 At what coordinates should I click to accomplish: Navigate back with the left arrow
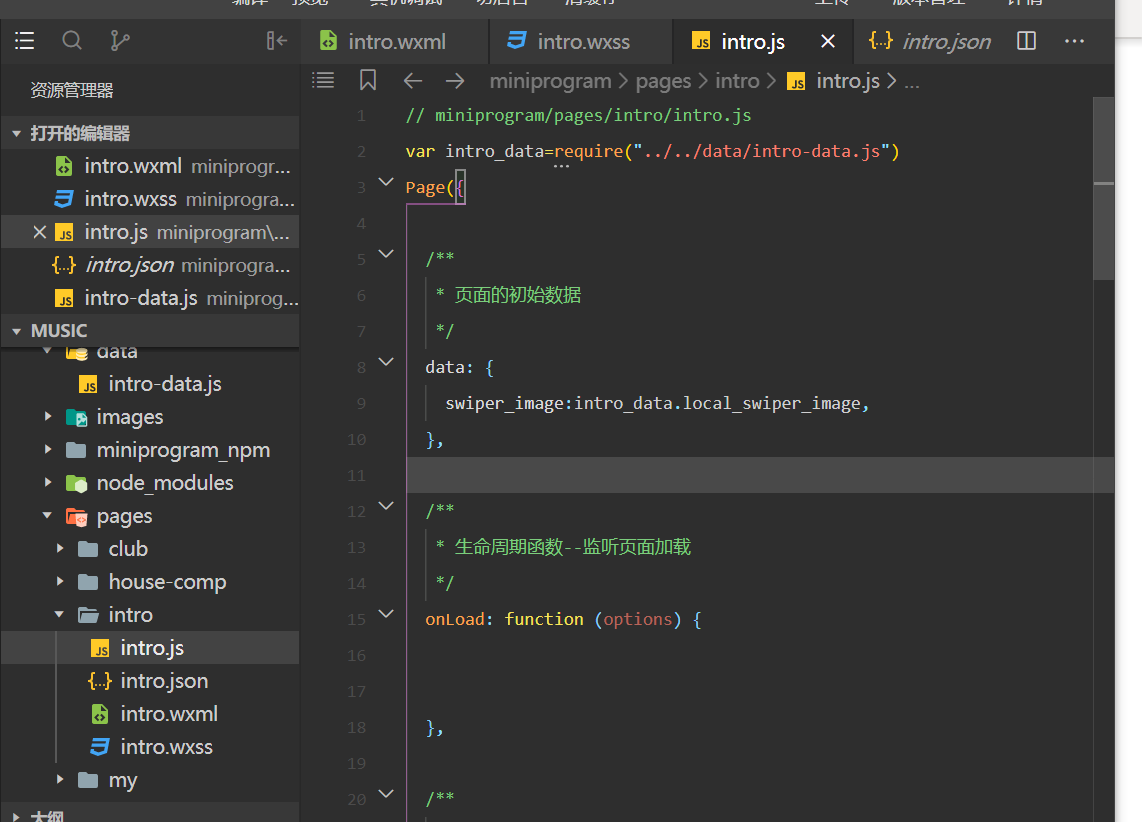(x=413, y=81)
